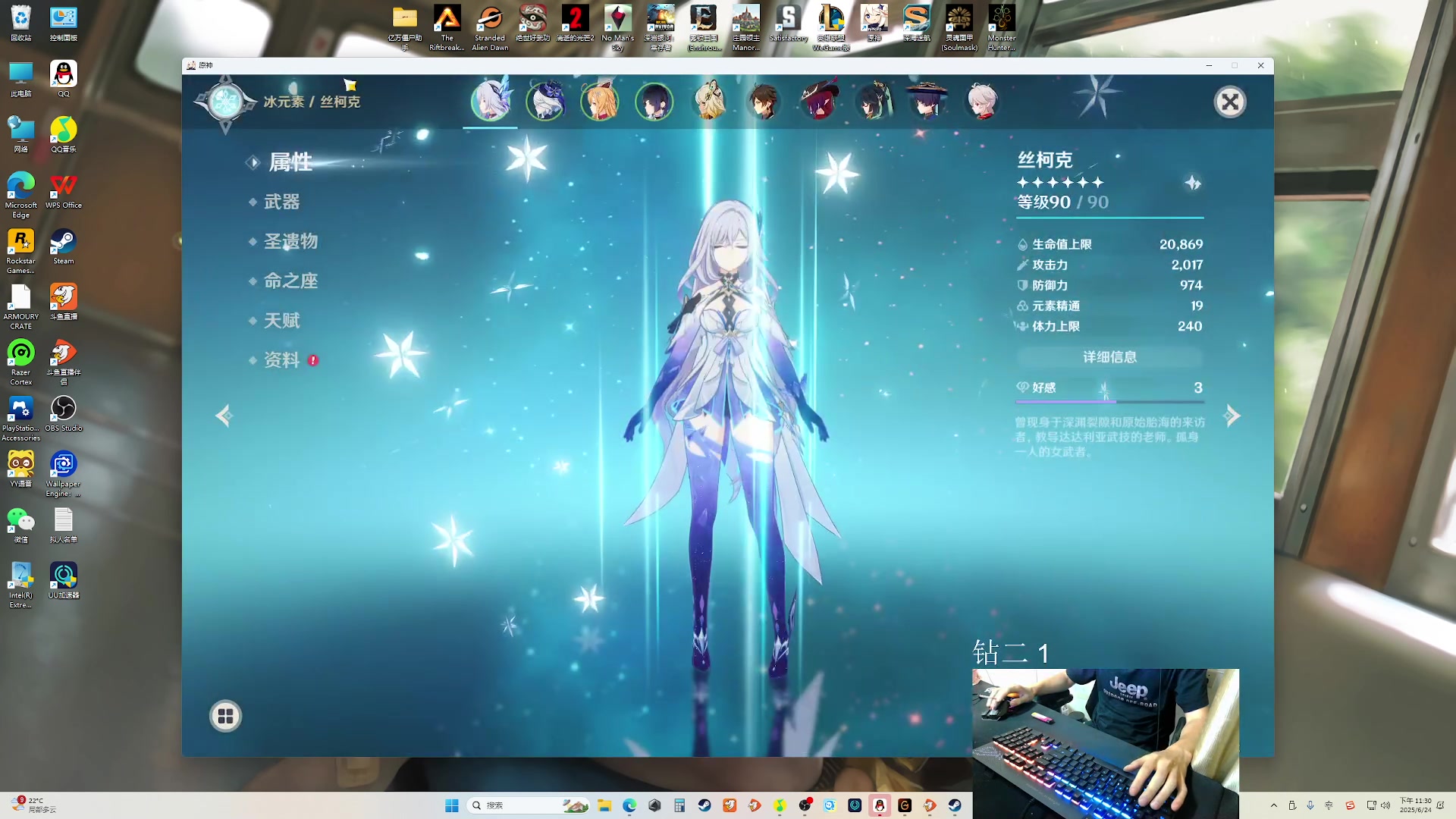
Task: Select the Skirk portrait in the party bar
Action: [491, 102]
